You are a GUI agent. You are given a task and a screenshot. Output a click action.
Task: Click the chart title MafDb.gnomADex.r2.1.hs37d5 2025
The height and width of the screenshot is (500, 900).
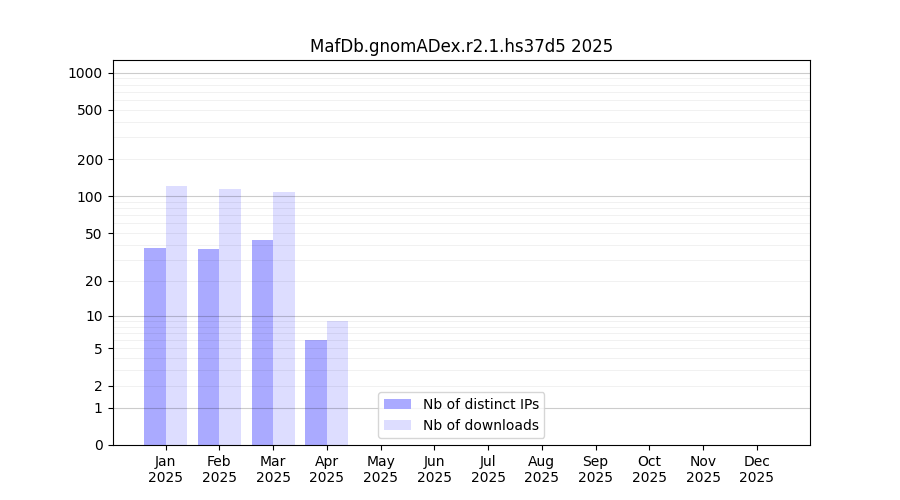click(461, 46)
